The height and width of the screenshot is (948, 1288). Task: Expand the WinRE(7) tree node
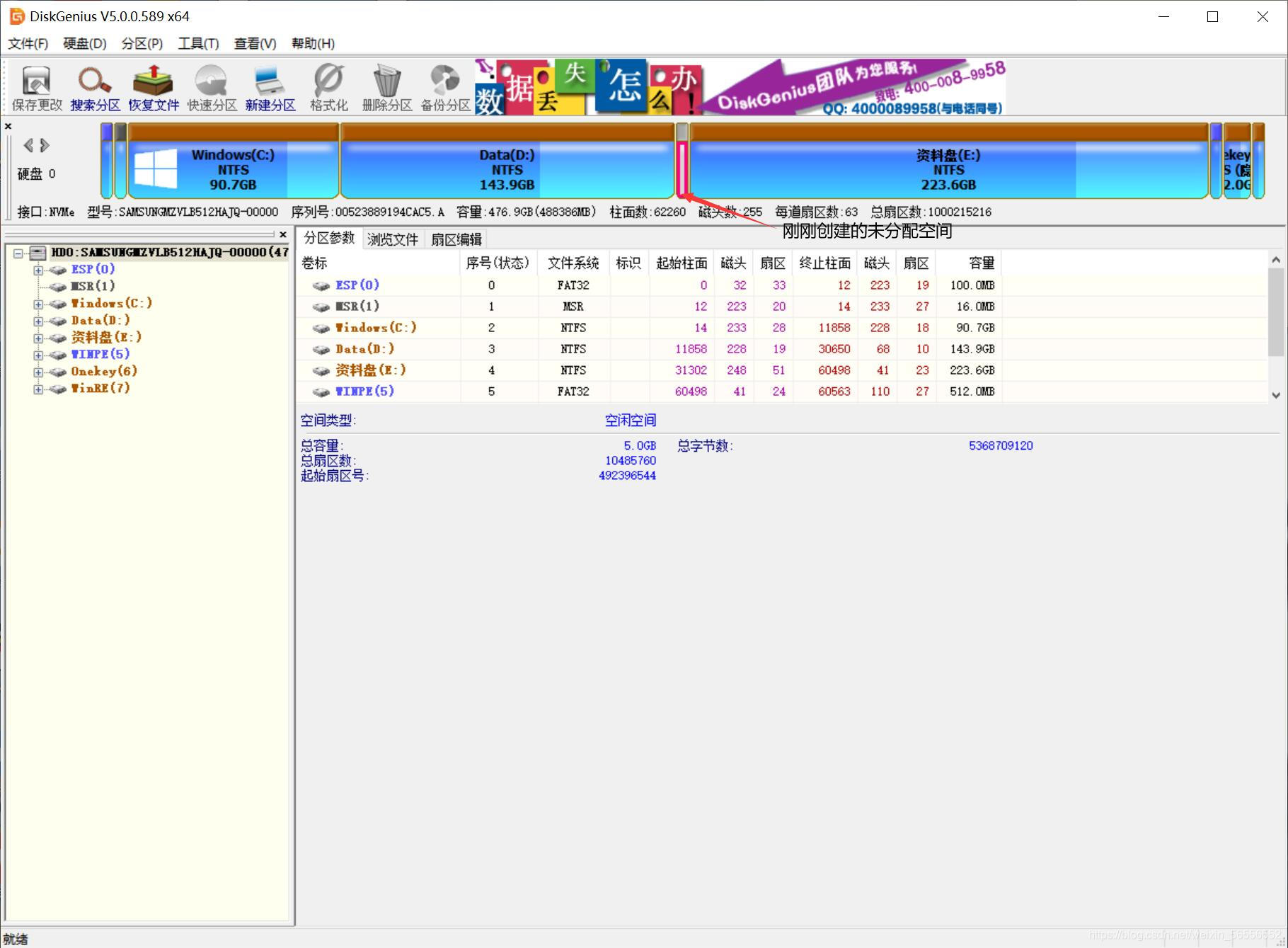38,389
